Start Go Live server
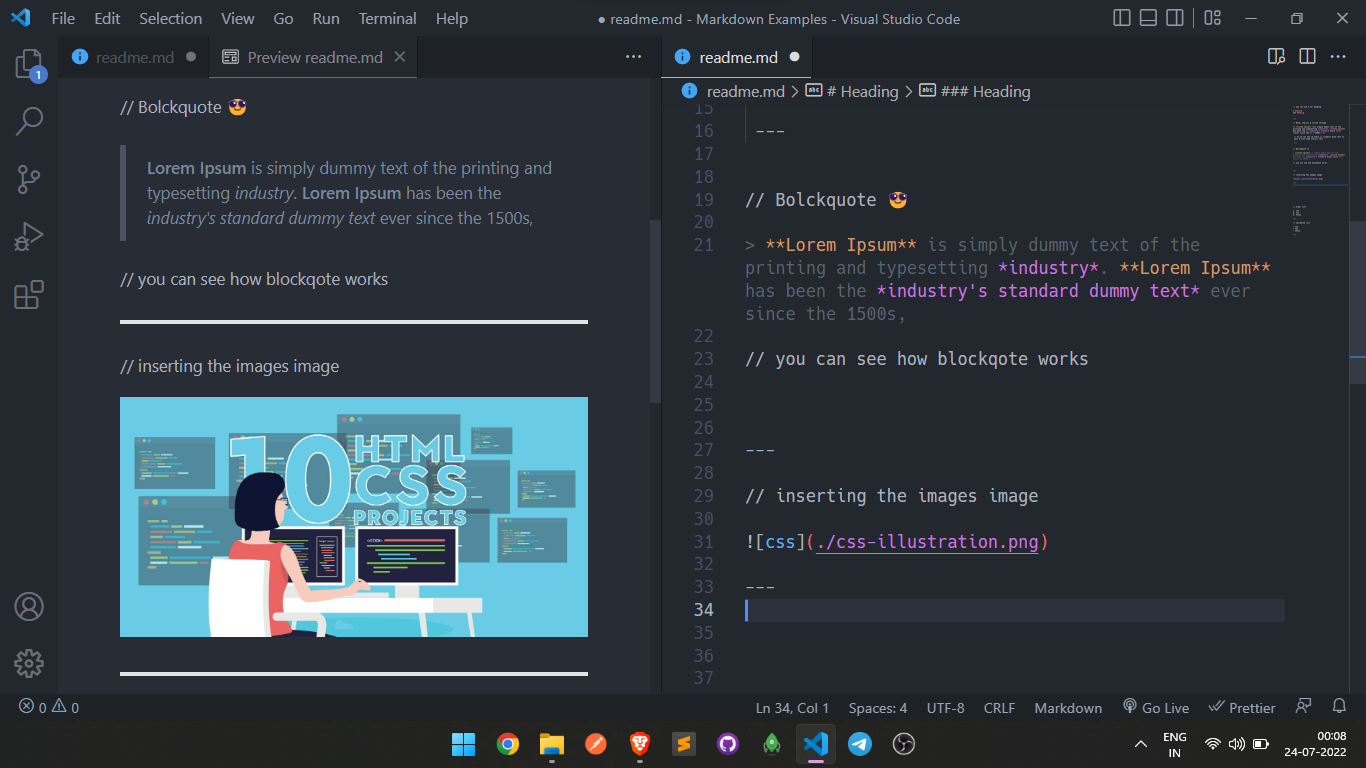1366x768 pixels. (x=1156, y=707)
